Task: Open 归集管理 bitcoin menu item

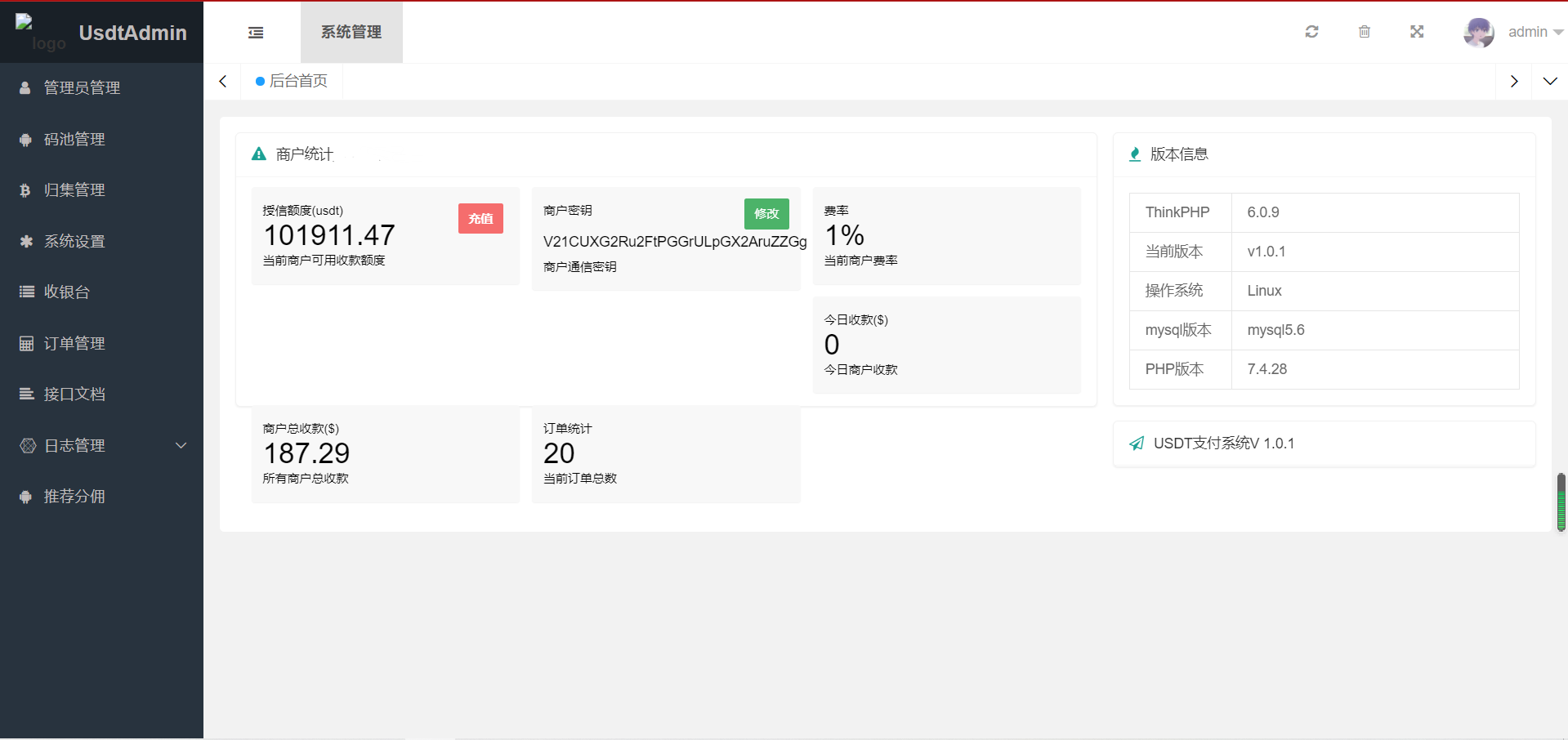Action: click(74, 189)
